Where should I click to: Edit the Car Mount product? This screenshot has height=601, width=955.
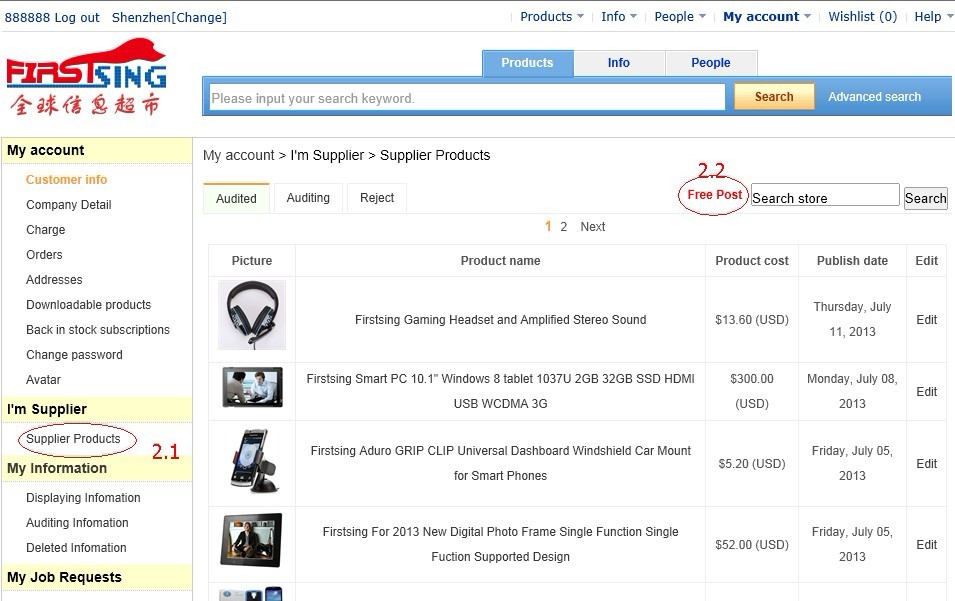(926, 463)
